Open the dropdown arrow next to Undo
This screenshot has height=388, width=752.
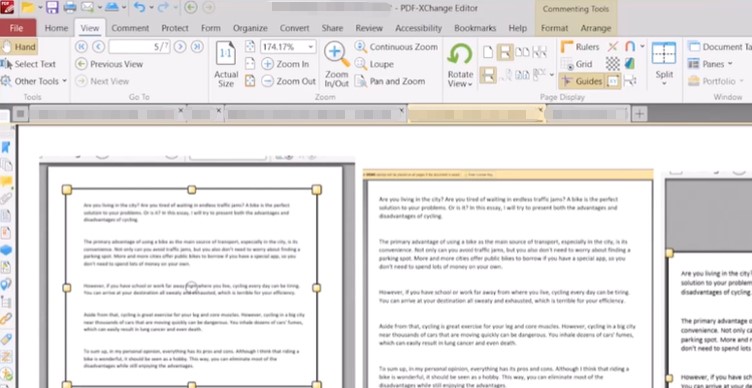(x=152, y=7)
